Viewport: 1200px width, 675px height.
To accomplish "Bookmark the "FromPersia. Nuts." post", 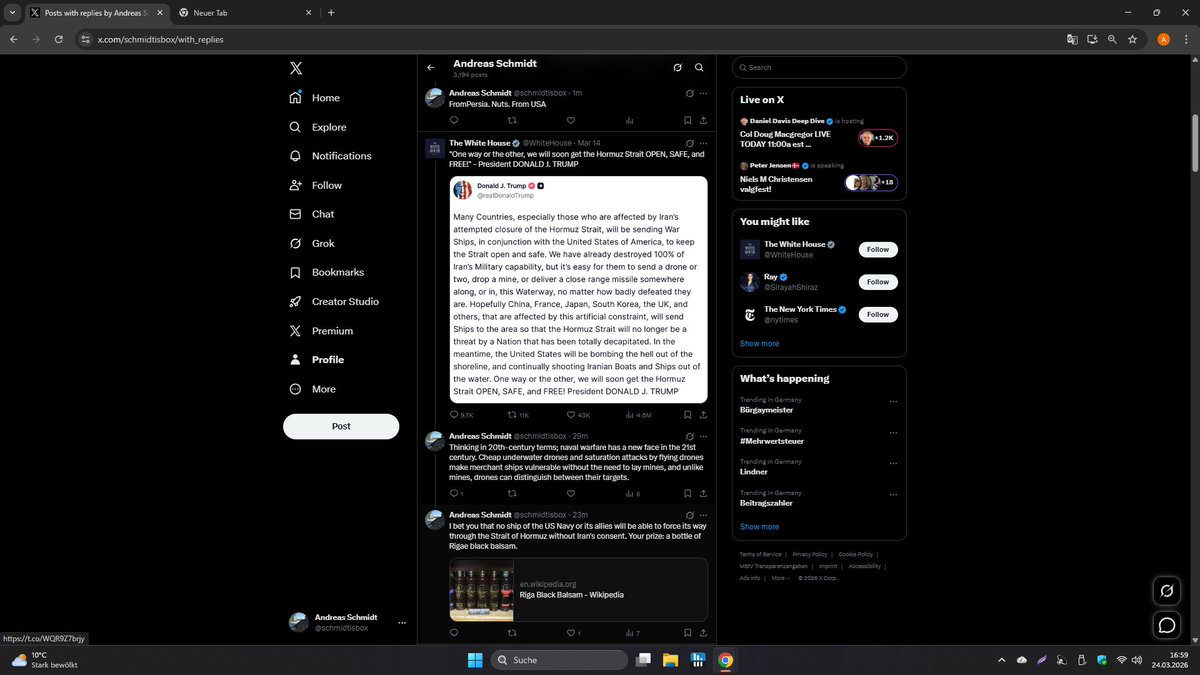I will (x=687, y=120).
